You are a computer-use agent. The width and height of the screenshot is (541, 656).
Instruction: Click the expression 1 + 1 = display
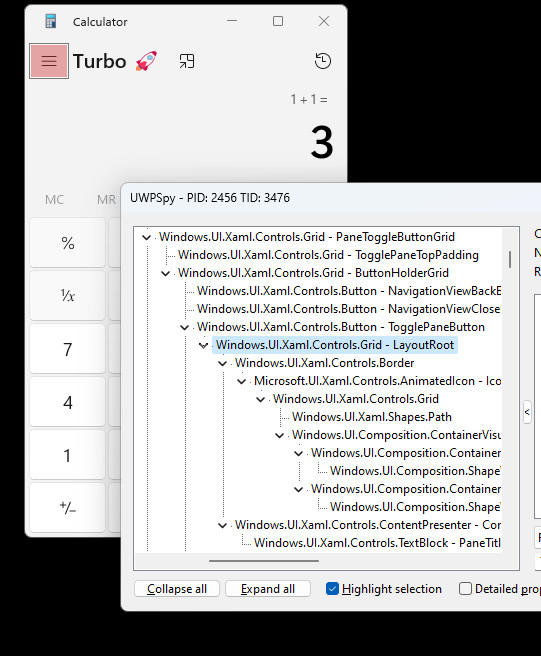[x=309, y=100]
